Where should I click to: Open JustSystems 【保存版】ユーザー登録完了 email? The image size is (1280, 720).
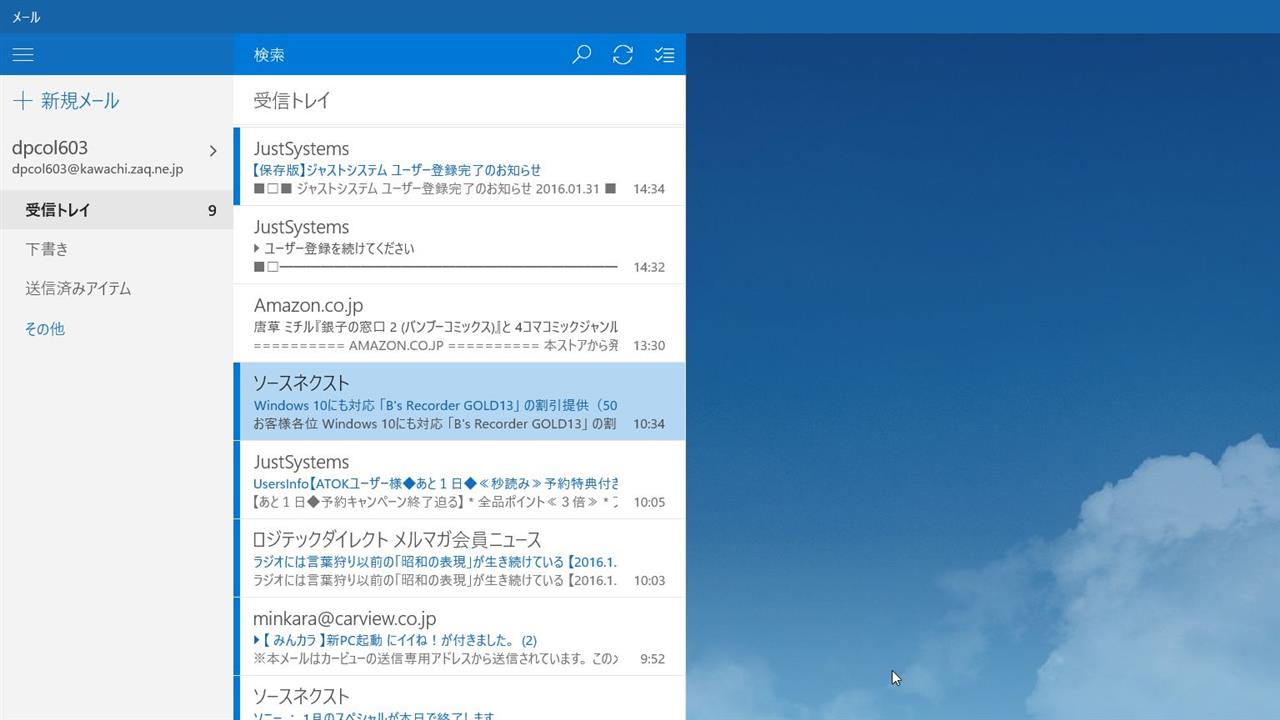(460, 167)
